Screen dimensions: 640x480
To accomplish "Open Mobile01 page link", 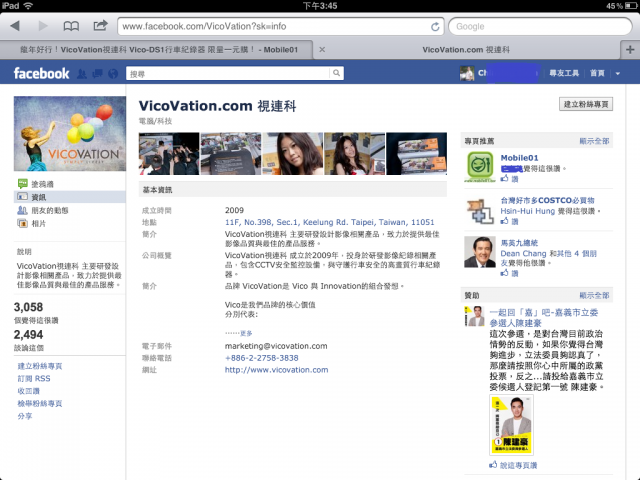I will pyautogui.click(x=519, y=158).
